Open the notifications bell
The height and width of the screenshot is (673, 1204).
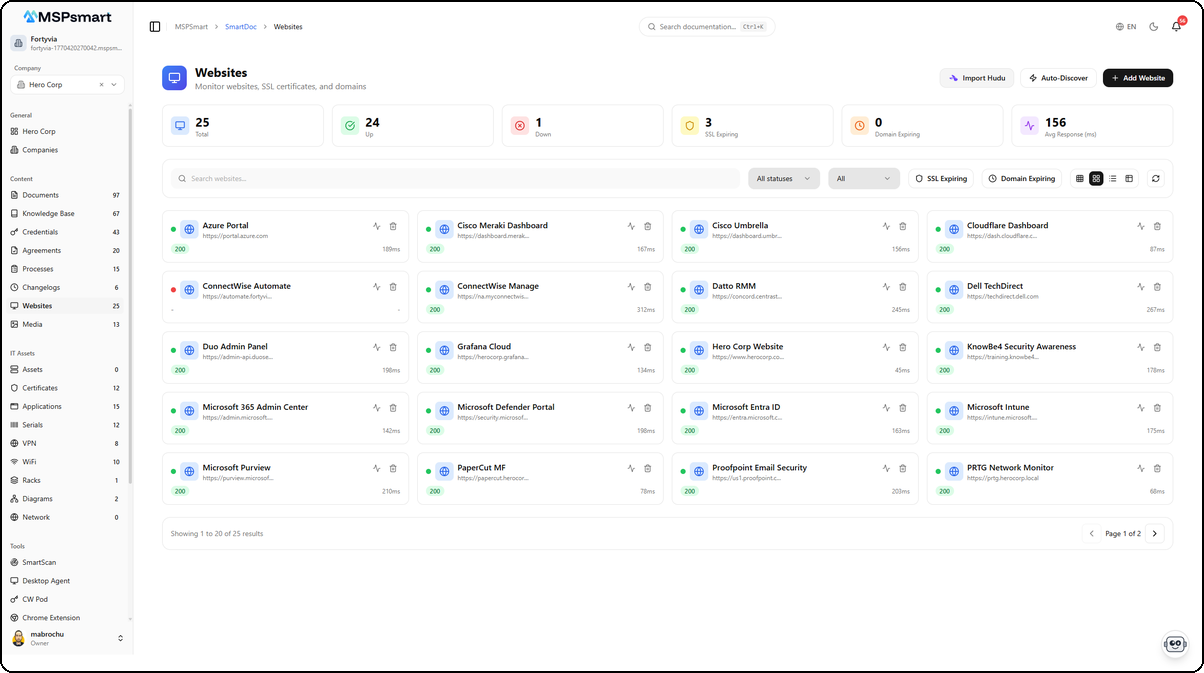(1178, 27)
